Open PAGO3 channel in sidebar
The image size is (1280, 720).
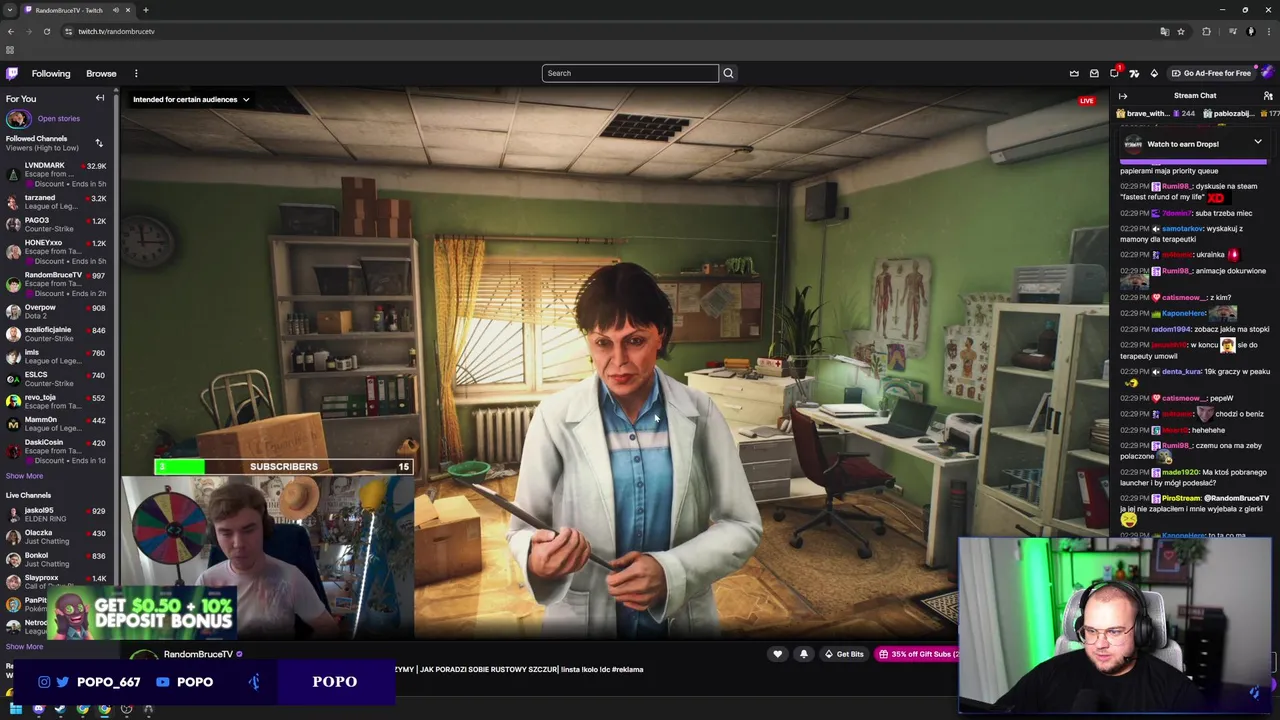pyautogui.click(x=56, y=225)
